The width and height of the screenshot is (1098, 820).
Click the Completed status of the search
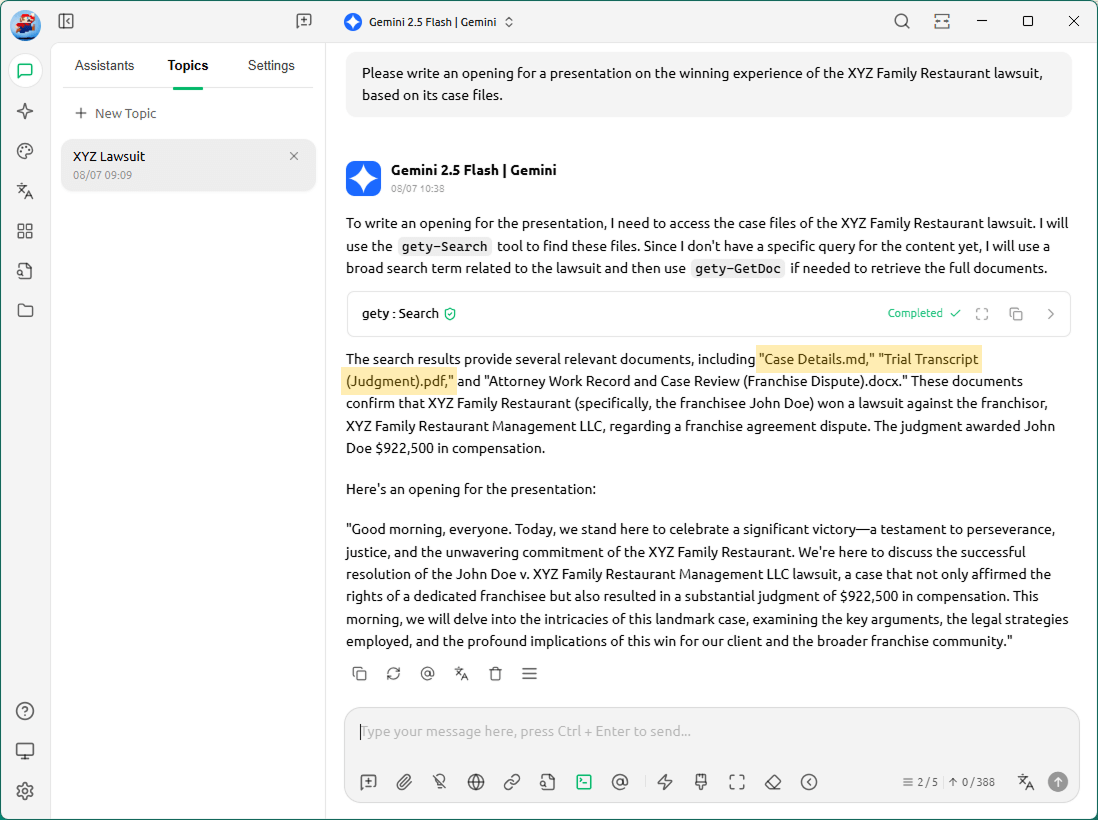[924, 313]
